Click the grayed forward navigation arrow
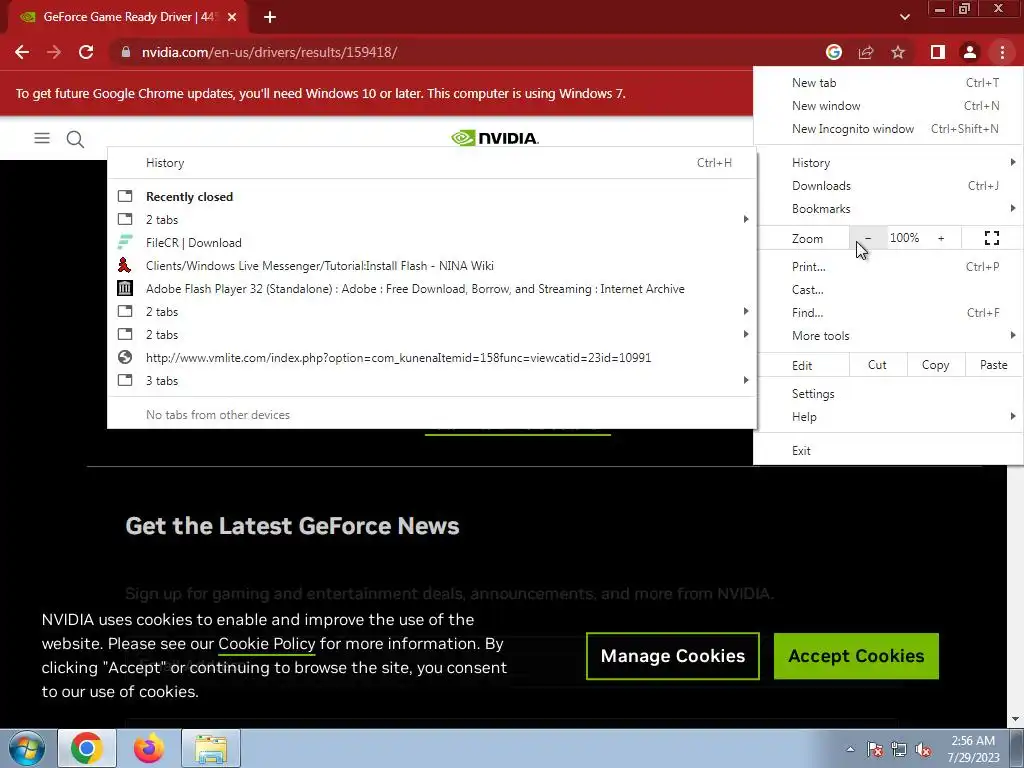 tap(54, 52)
